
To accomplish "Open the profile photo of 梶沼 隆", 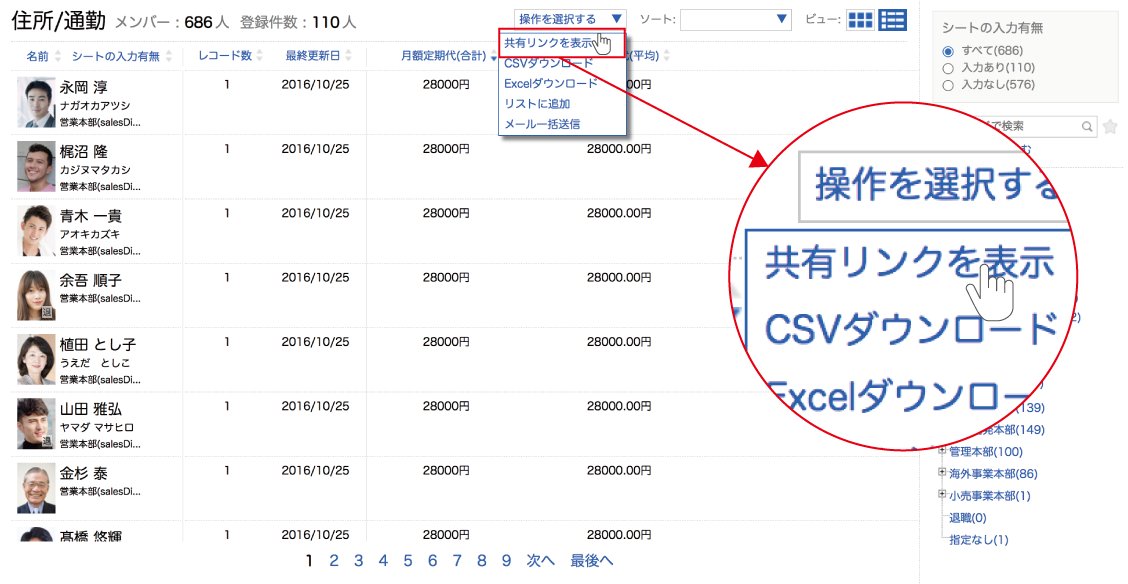I will pyautogui.click(x=36, y=167).
